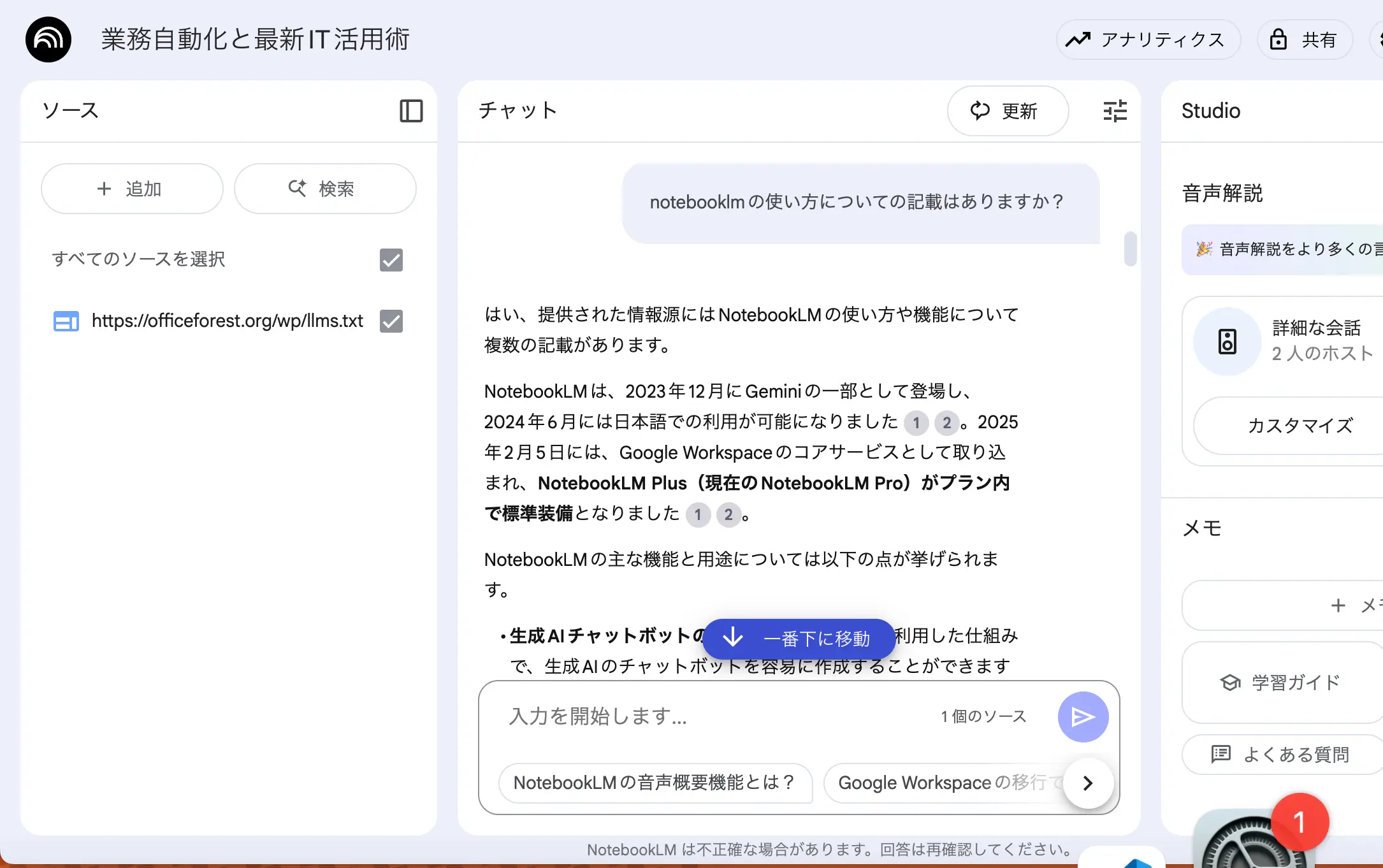This screenshot has width=1383, height=868.
Task: Click the add メモ button
Action: tap(1282, 605)
